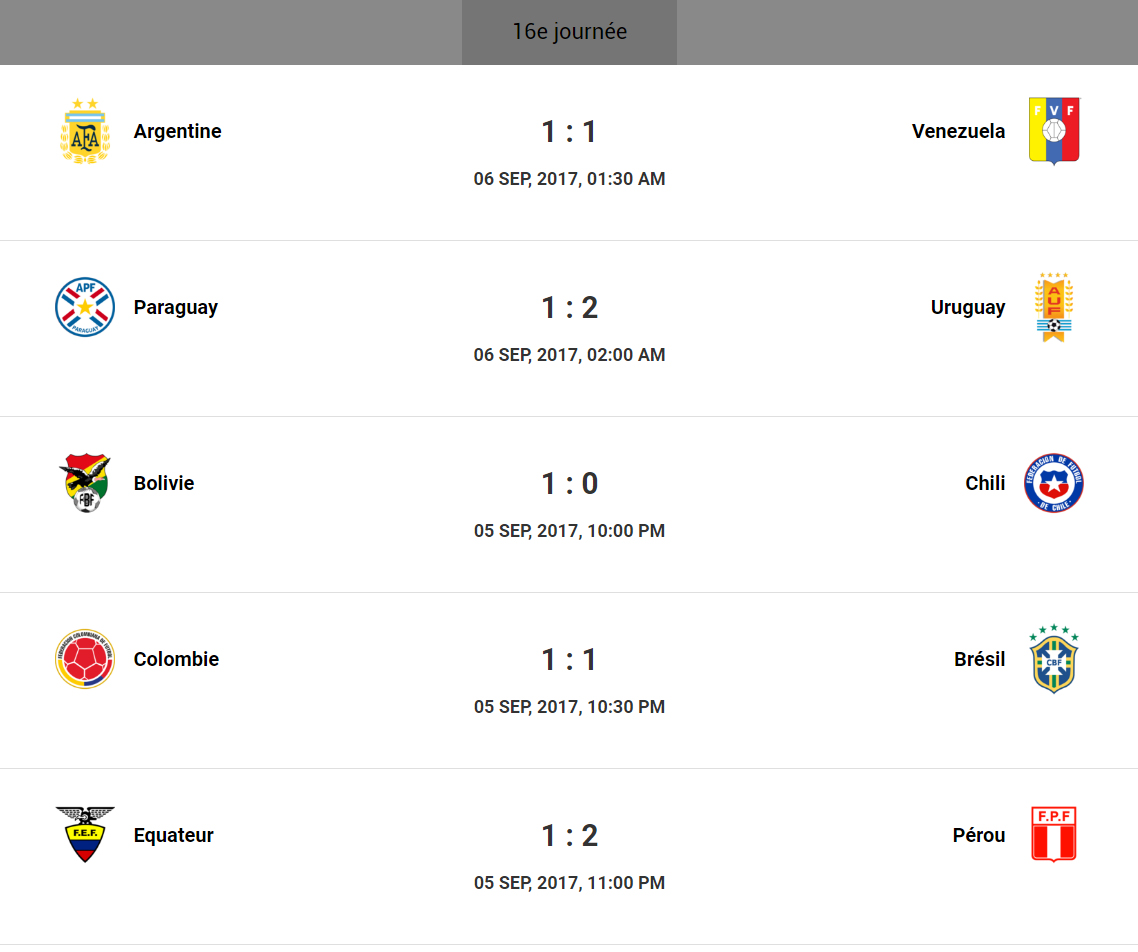This screenshot has width=1138, height=952.
Task: Click the Brazil CBF crest
Action: 1054,659
